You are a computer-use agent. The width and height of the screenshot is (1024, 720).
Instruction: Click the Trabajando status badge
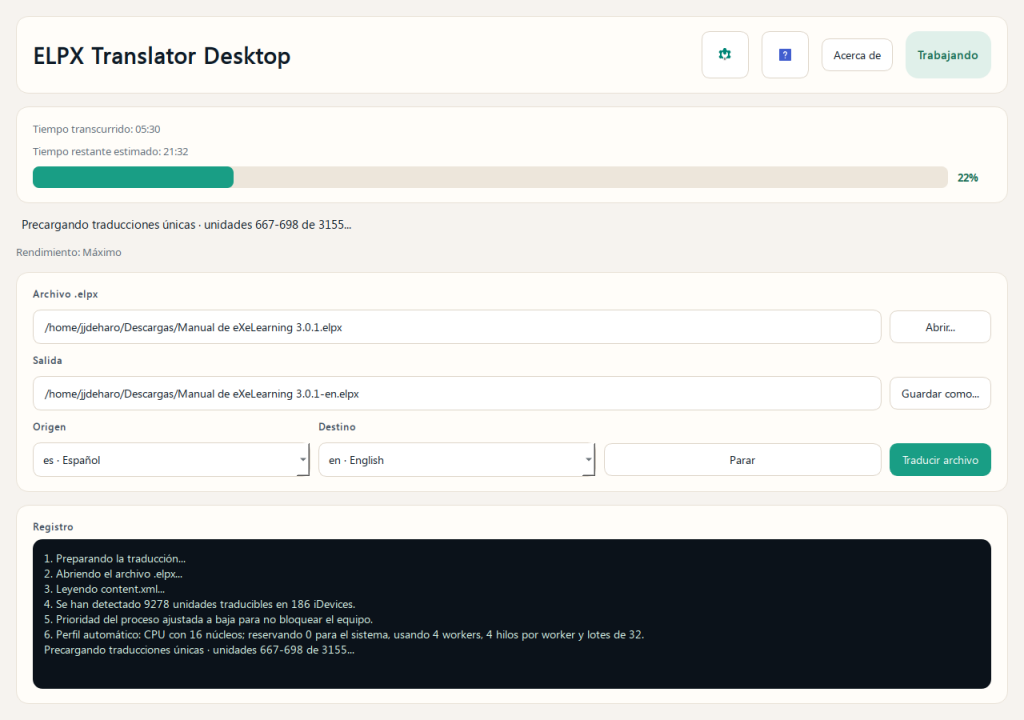[947, 55]
